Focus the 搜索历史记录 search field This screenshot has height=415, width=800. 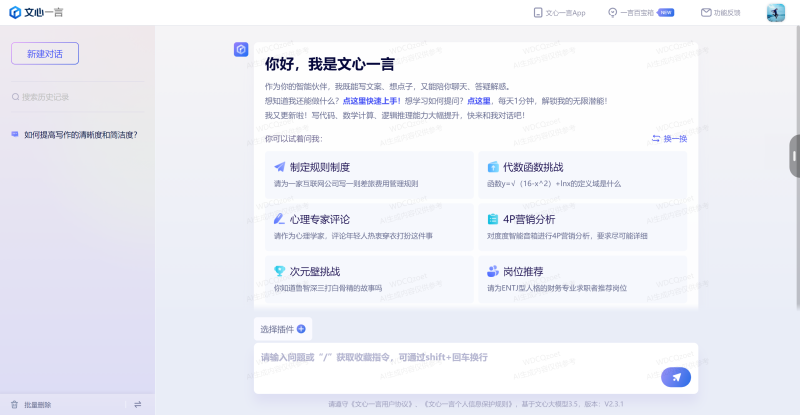pyautogui.click(x=78, y=97)
